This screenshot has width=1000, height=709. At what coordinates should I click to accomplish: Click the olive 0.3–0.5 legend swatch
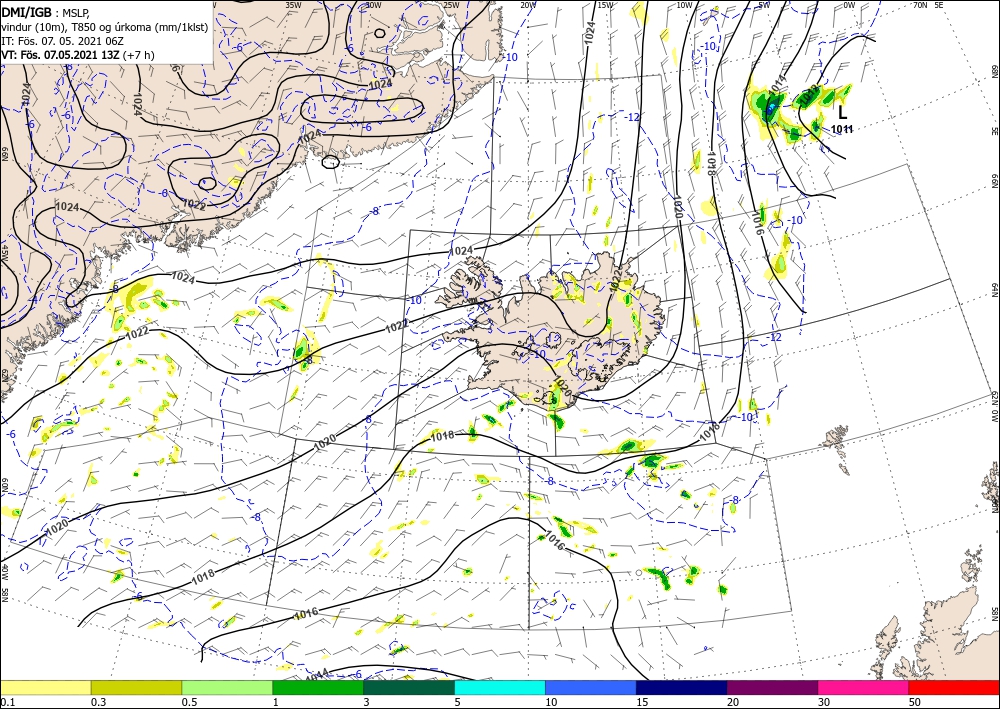pyautogui.click(x=136, y=687)
